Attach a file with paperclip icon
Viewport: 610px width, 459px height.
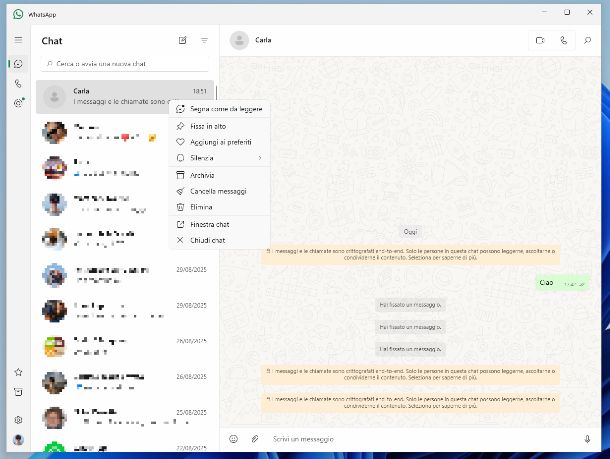255,439
